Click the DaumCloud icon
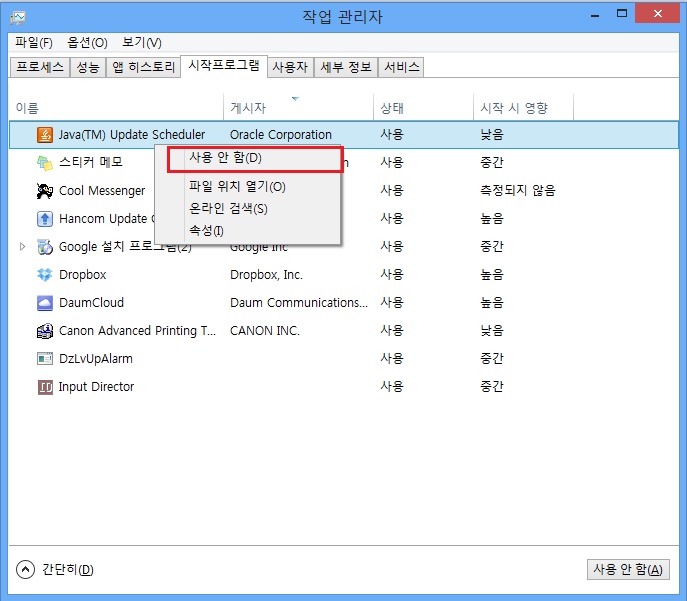Viewport: 687px width, 601px height. (x=45, y=303)
